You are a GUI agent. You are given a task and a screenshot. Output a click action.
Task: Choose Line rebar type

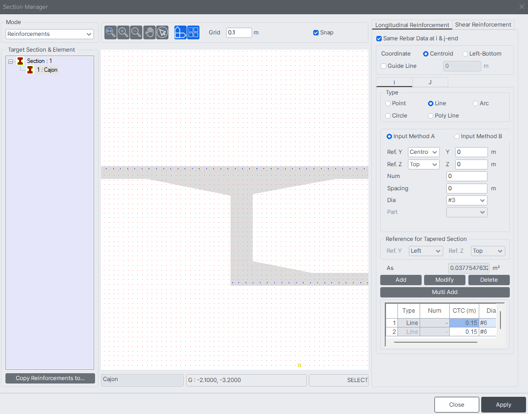[x=430, y=103]
